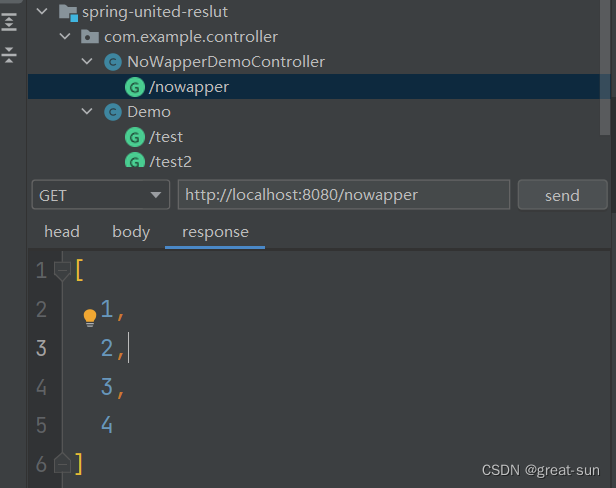
Task: Click line number 5 in the gutter
Action: click(x=41, y=426)
